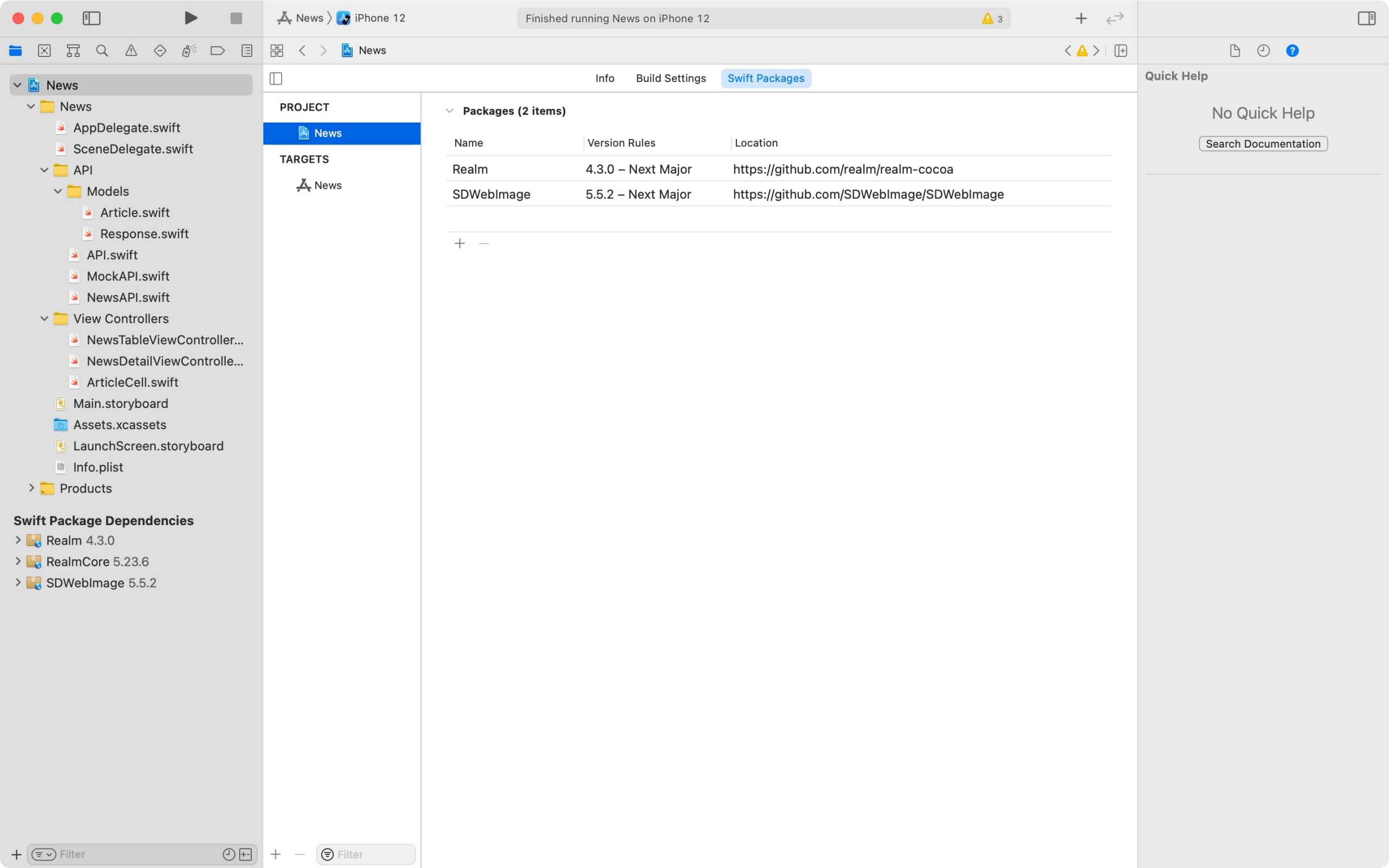Show the Quick Help inspector
This screenshot has height=868, width=1389.
tap(1292, 50)
